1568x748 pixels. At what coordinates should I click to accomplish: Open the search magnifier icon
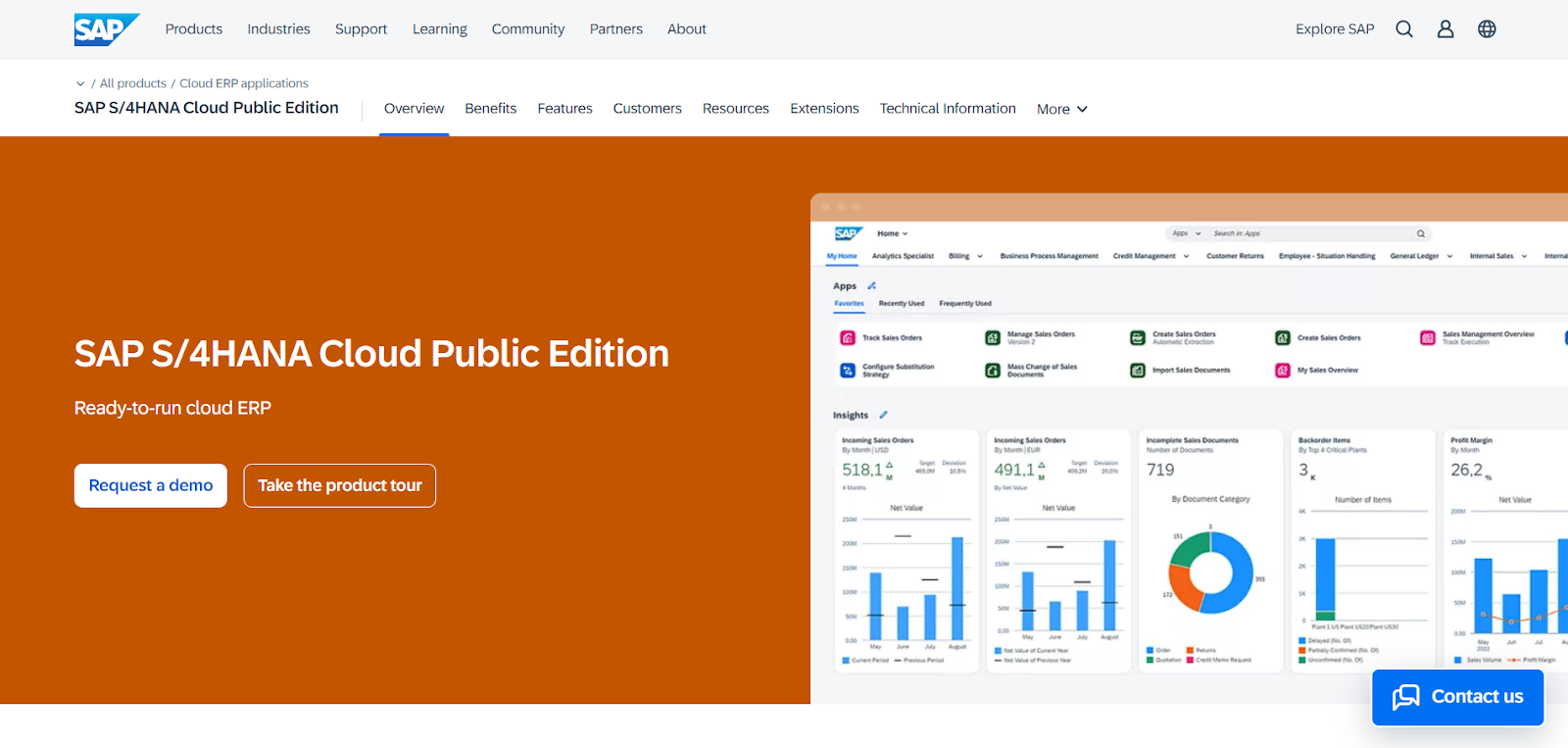tap(1404, 29)
